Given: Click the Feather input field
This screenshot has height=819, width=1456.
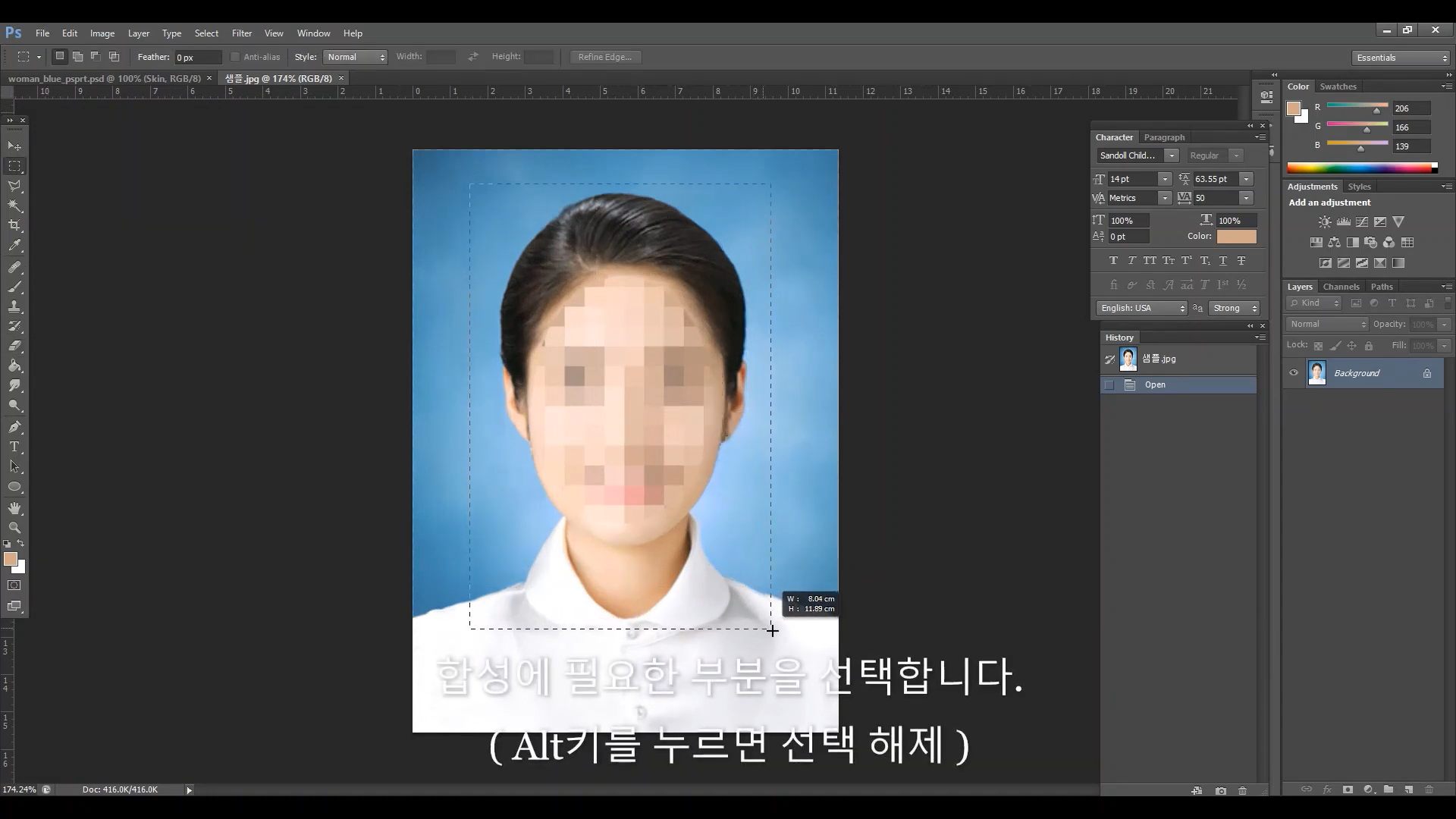Looking at the screenshot, I should pyautogui.click(x=197, y=58).
